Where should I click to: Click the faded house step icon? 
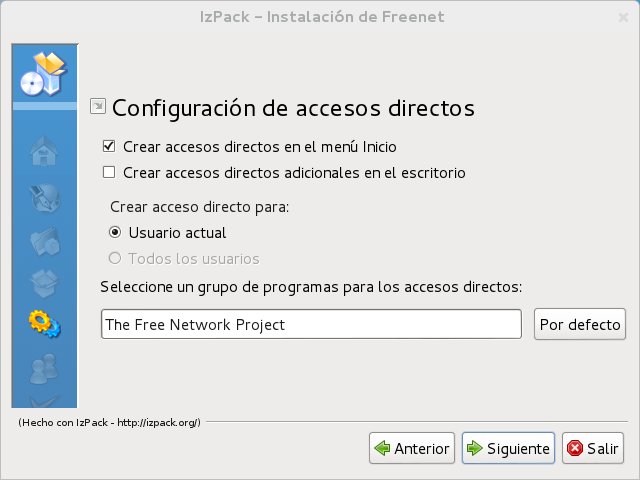(x=44, y=152)
